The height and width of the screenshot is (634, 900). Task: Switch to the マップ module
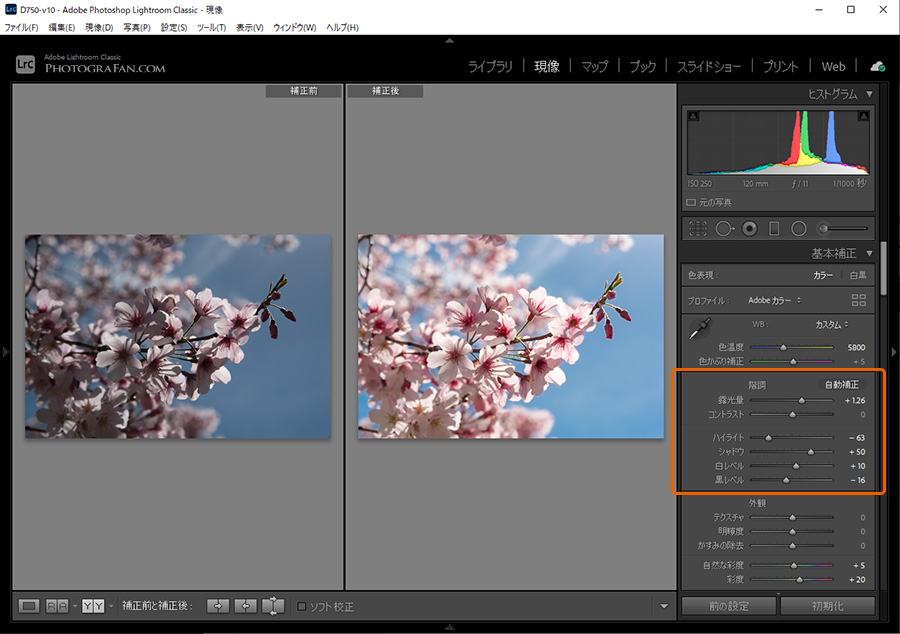pos(594,67)
